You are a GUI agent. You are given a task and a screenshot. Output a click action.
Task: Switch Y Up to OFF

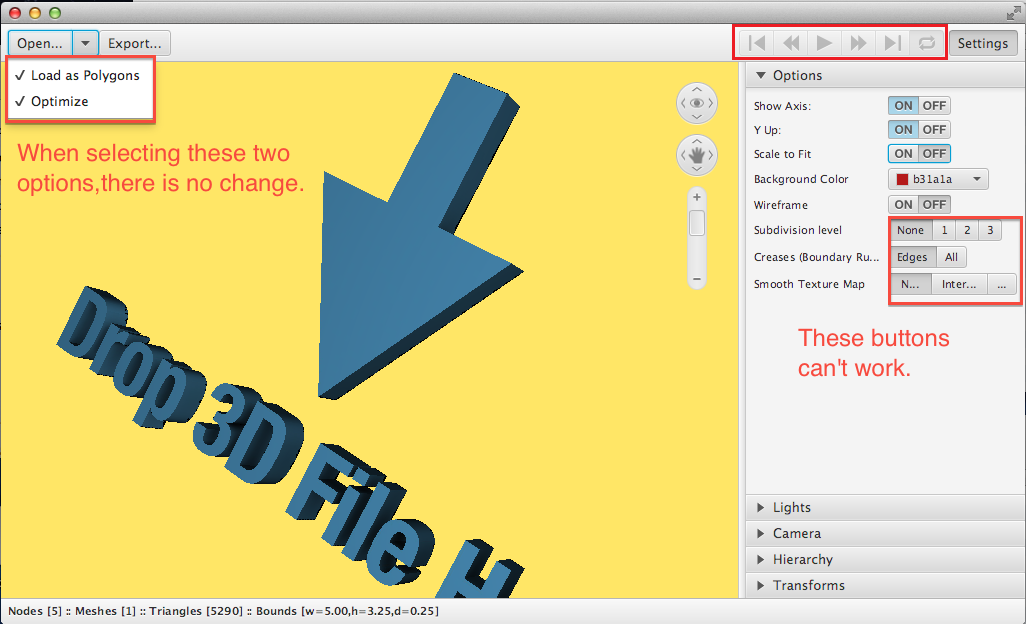[934, 130]
